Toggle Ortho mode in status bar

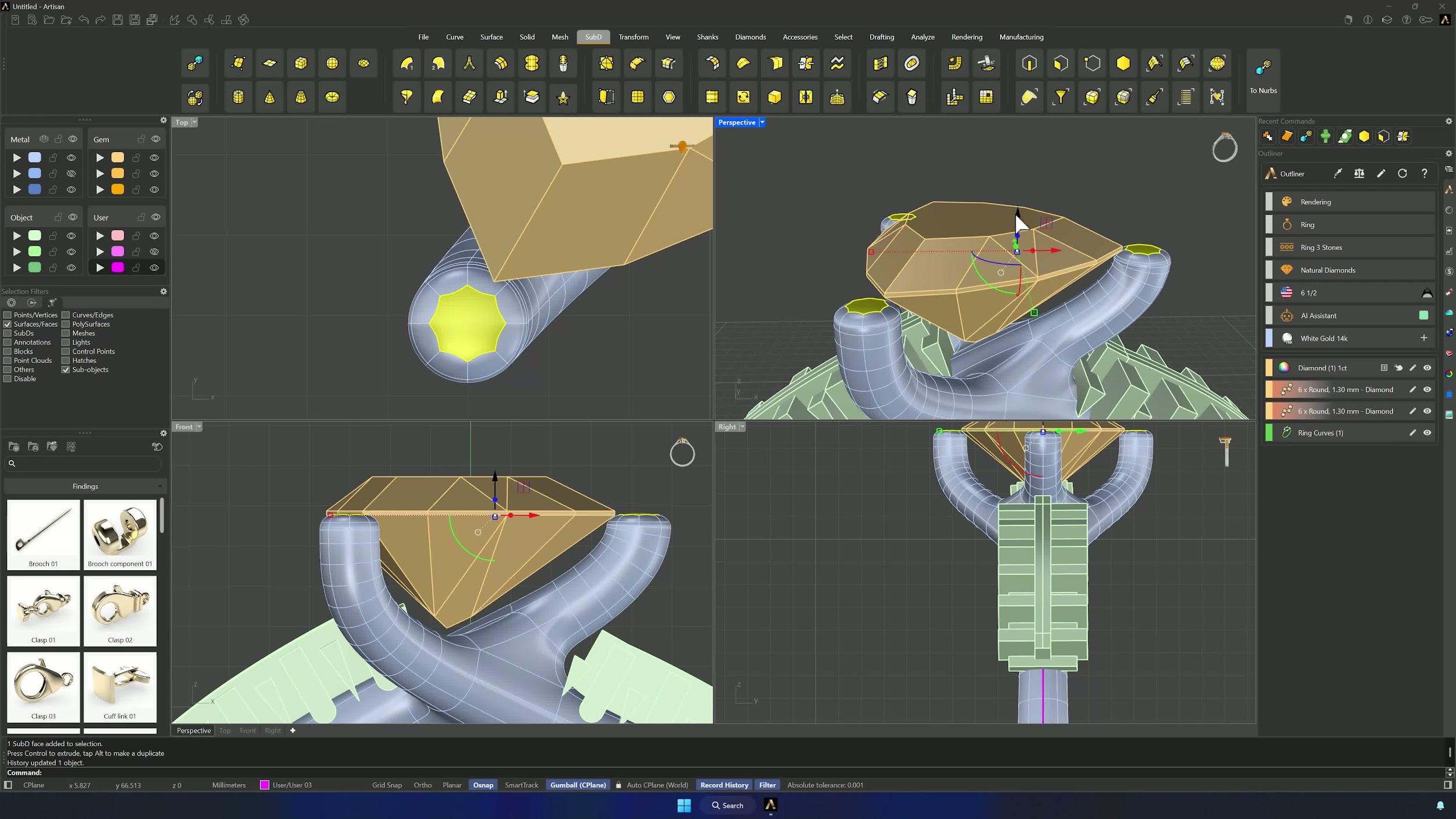[x=422, y=785]
